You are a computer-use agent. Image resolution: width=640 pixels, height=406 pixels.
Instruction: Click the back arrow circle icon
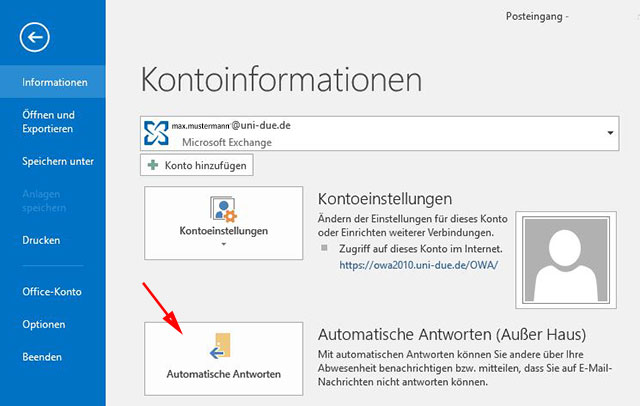click(x=36, y=37)
